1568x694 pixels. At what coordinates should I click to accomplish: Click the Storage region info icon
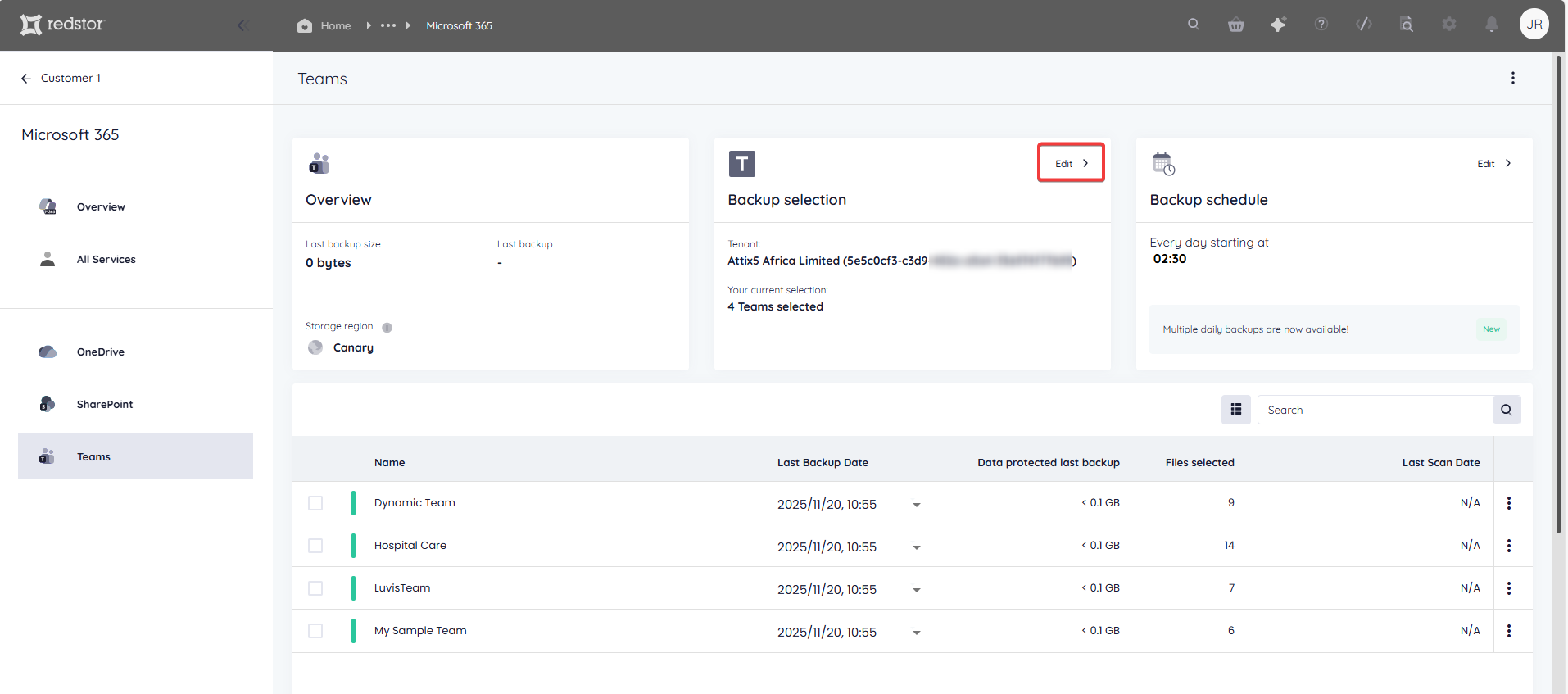pos(387,327)
